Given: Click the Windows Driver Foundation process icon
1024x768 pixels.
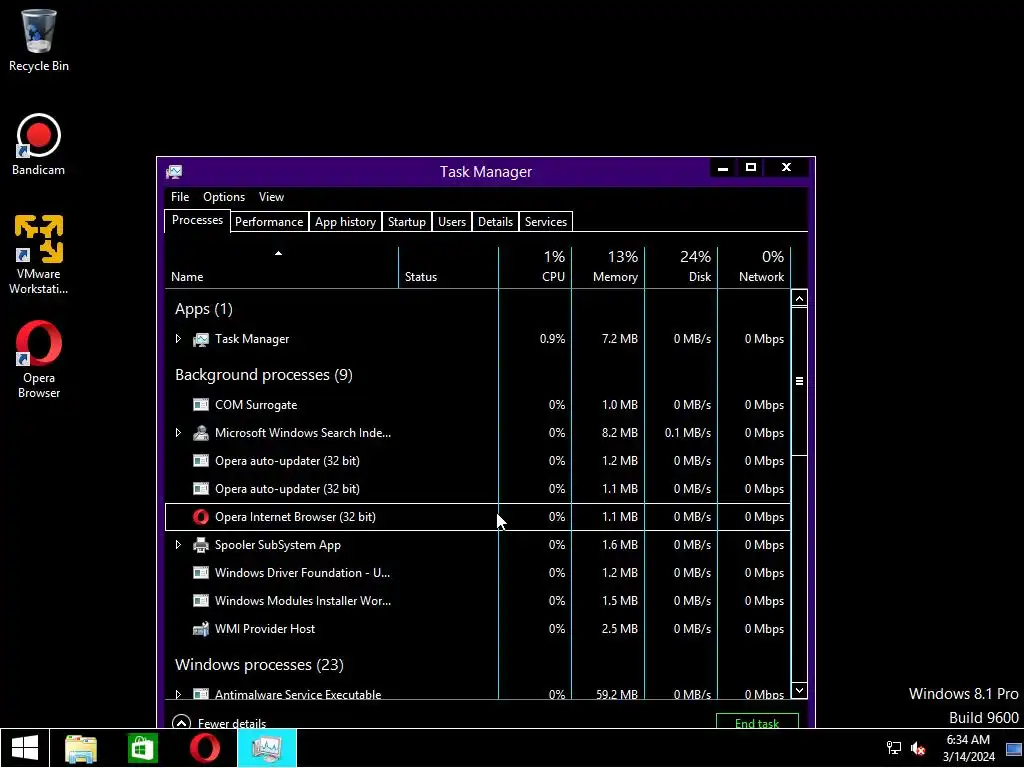Looking at the screenshot, I should [200, 573].
